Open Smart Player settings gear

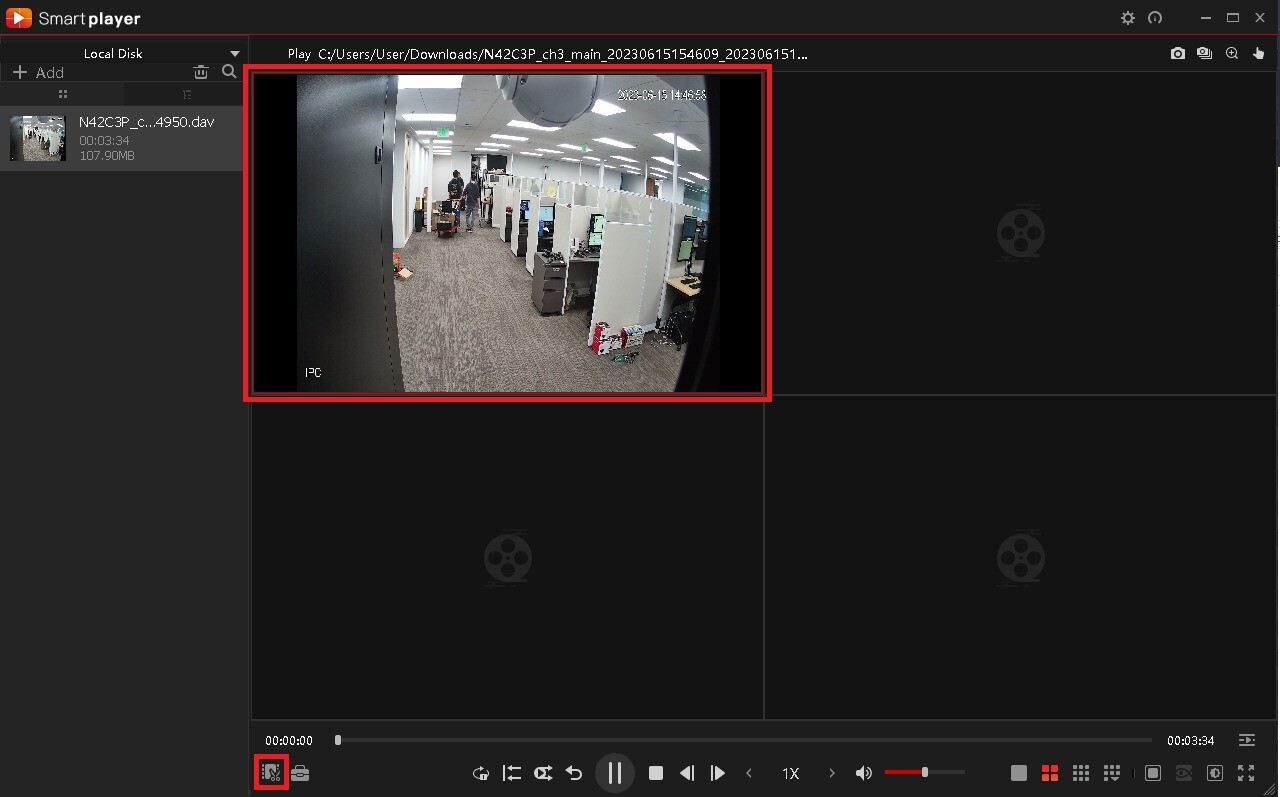[1128, 17]
